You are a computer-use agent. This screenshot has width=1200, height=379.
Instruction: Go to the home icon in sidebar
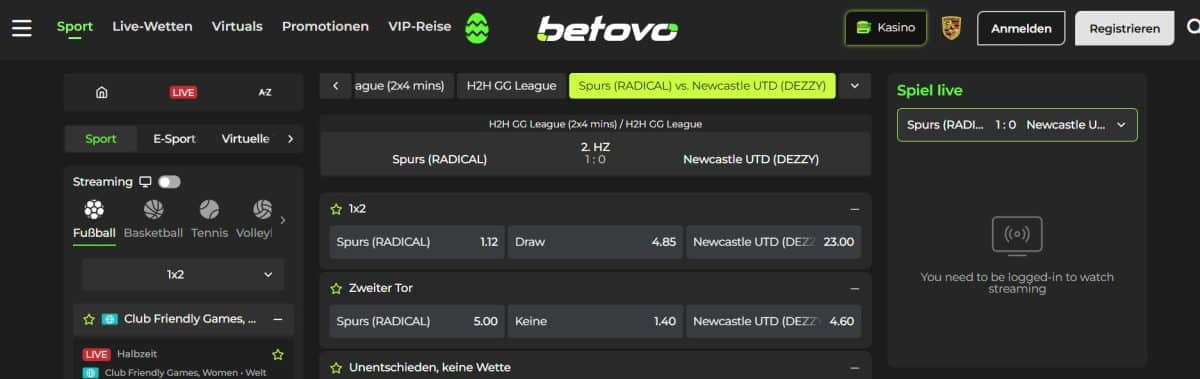101,92
